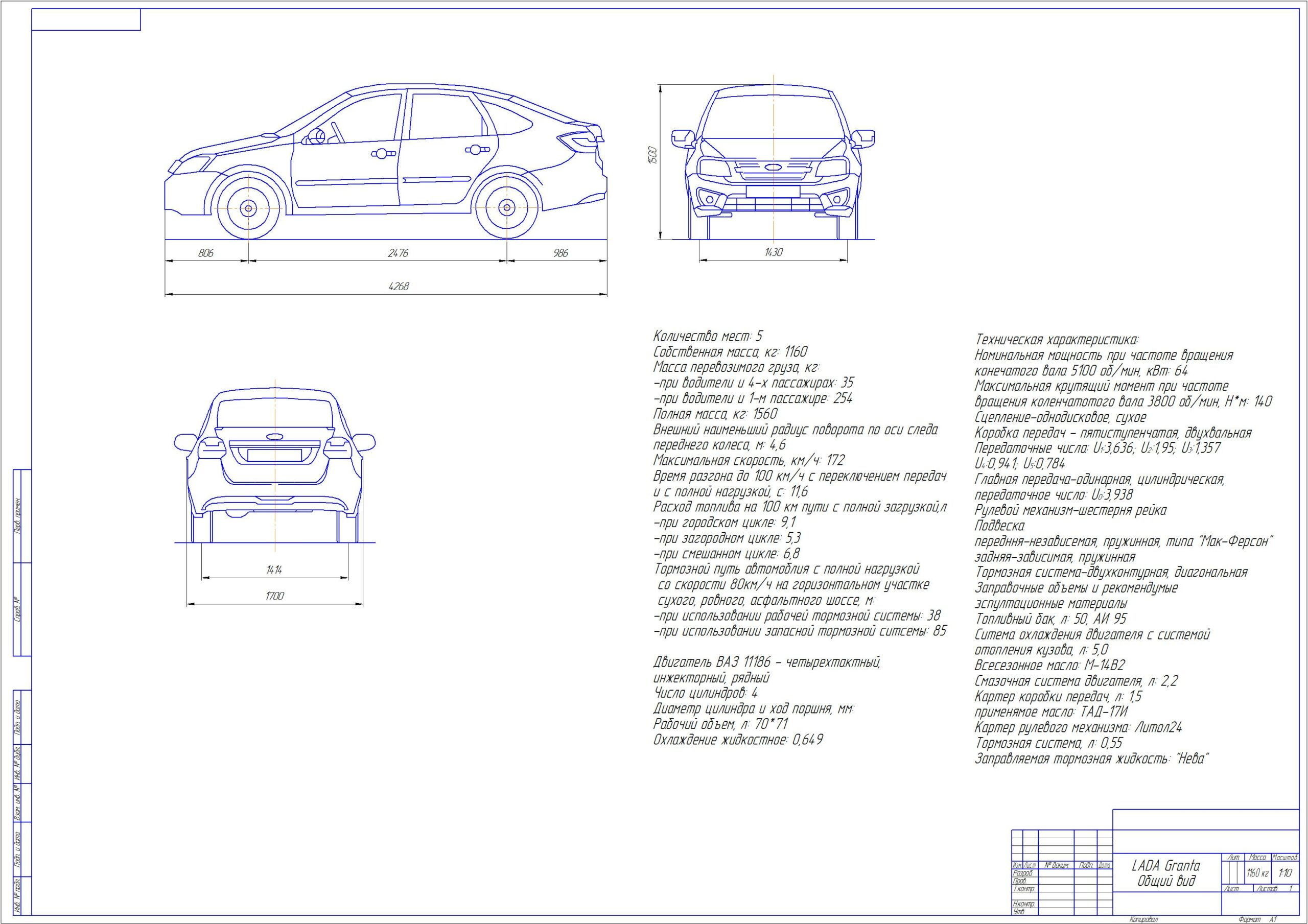
Task: Click the 'Рабочий объем, л: 70*71' line
Action: pos(720,725)
